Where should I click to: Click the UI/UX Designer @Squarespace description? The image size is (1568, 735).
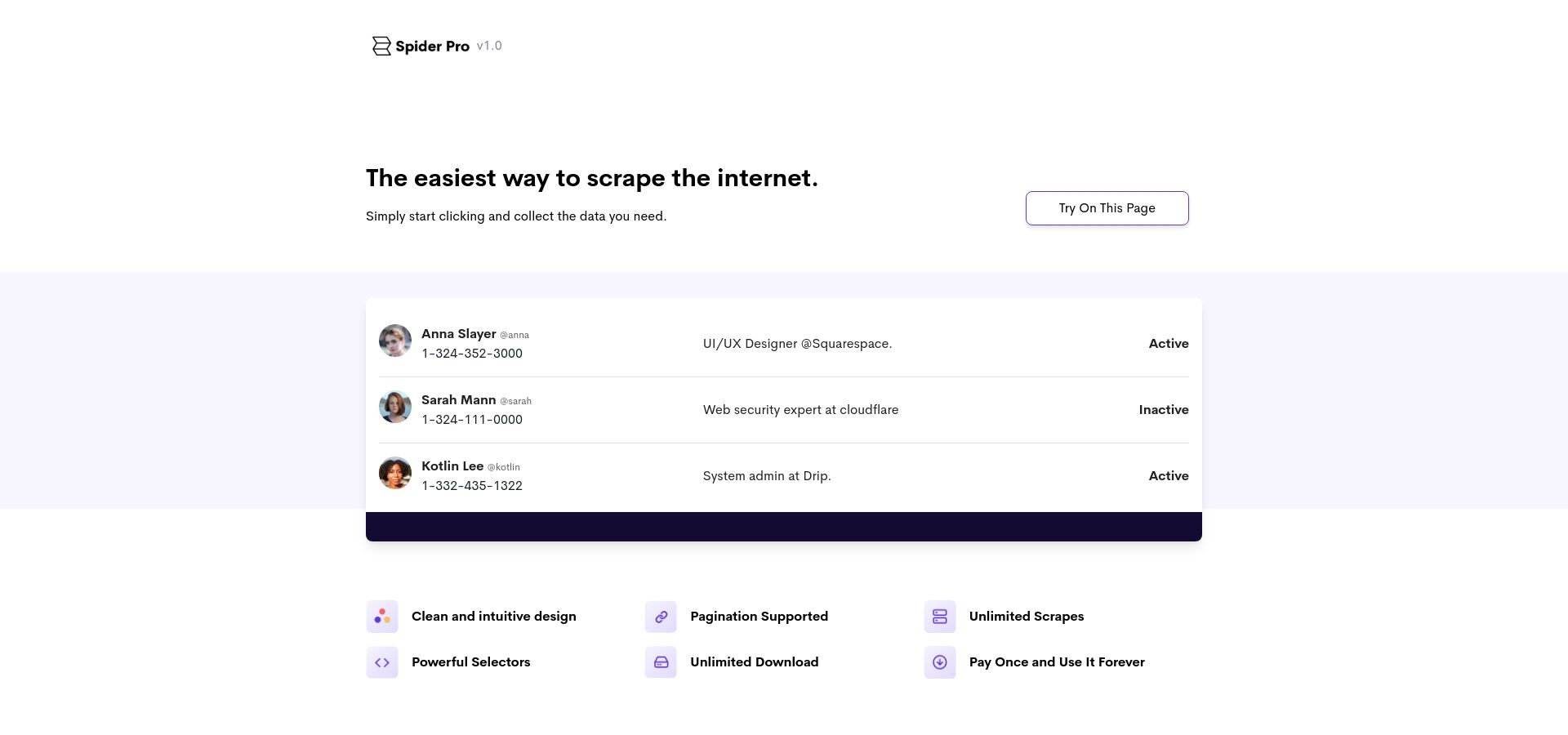pyautogui.click(x=797, y=344)
